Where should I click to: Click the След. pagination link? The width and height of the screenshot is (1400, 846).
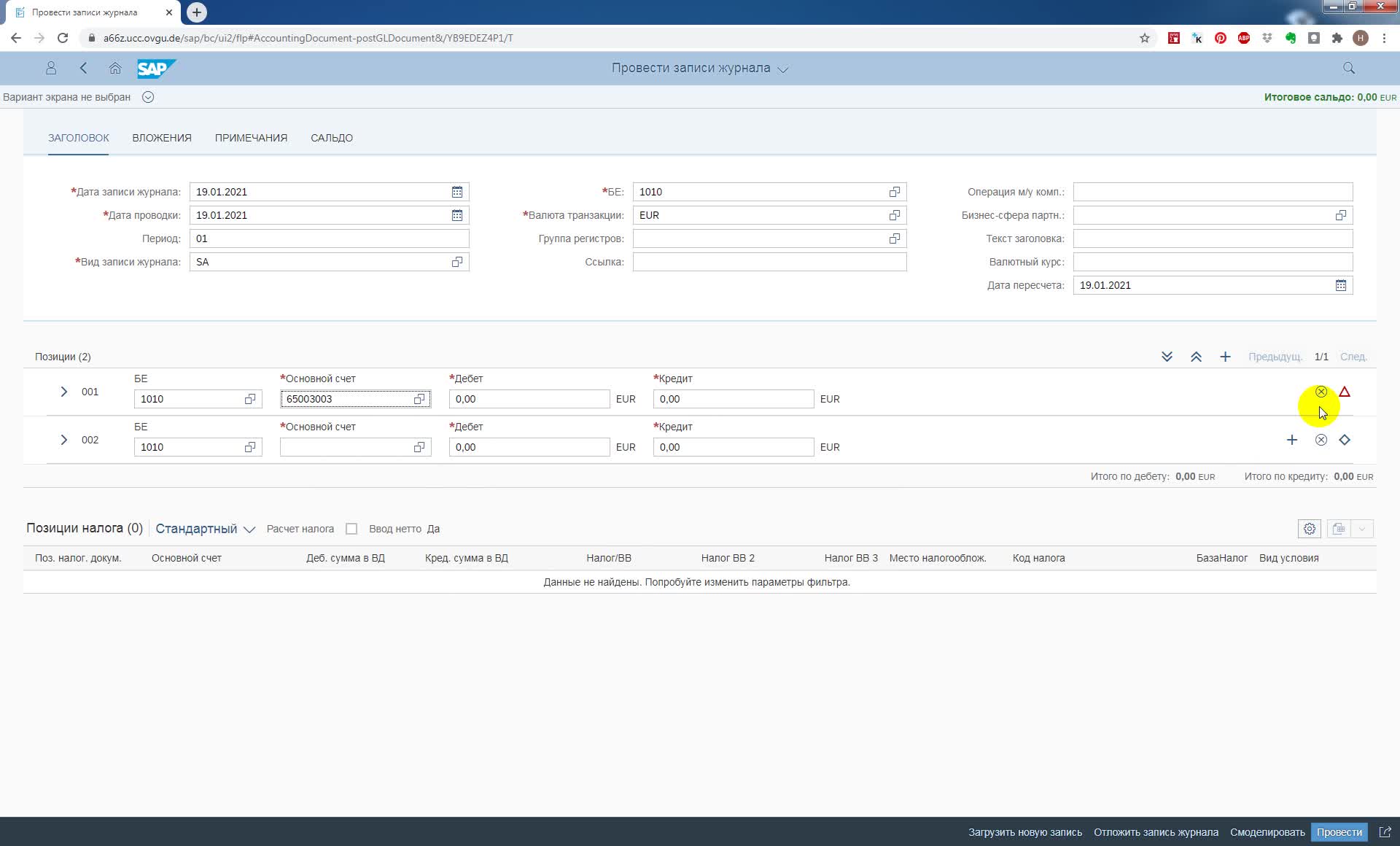pyautogui.click(x=1353, y=357)
